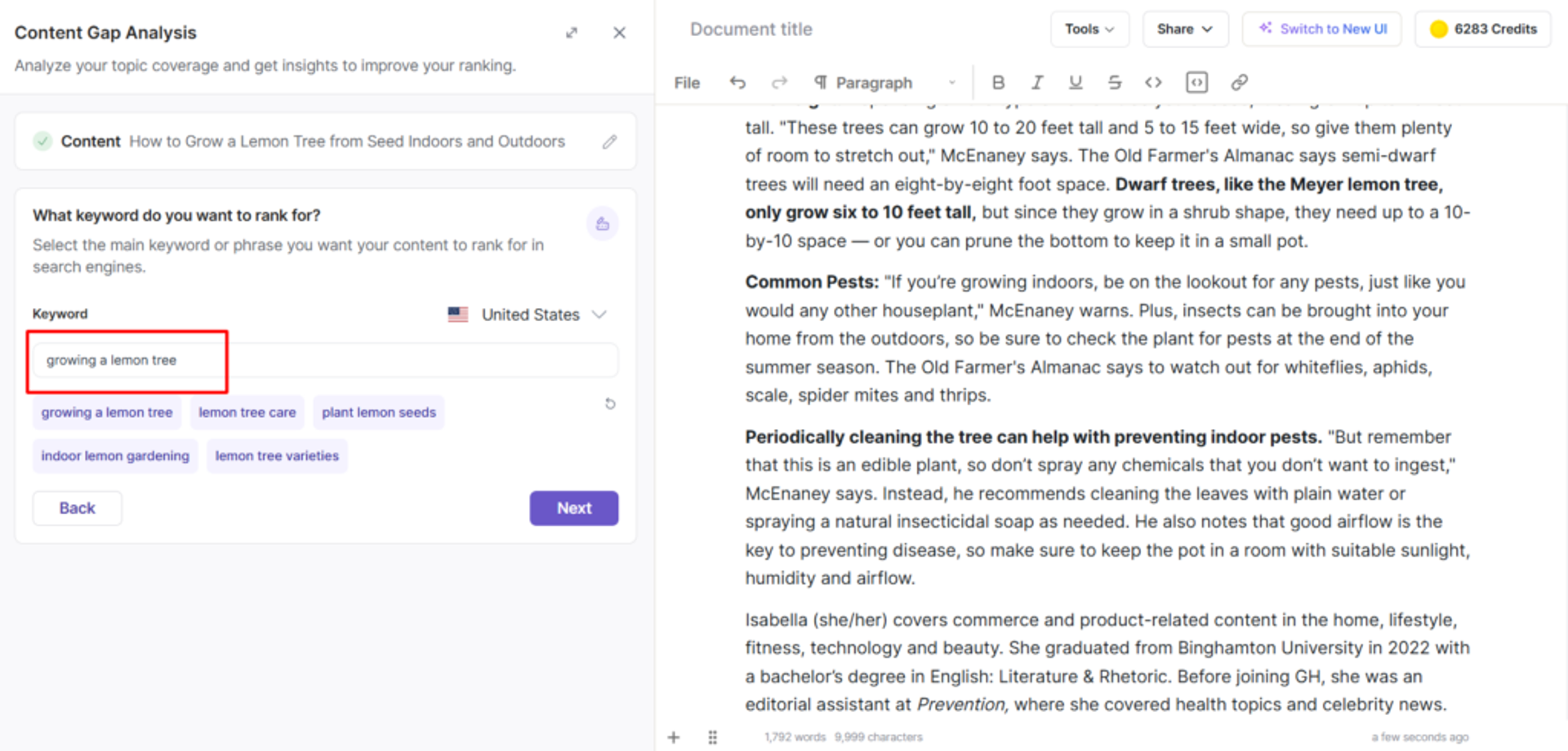Click the 6283 Credits button
The image size is (1568, 751).
click(1482, 29)
